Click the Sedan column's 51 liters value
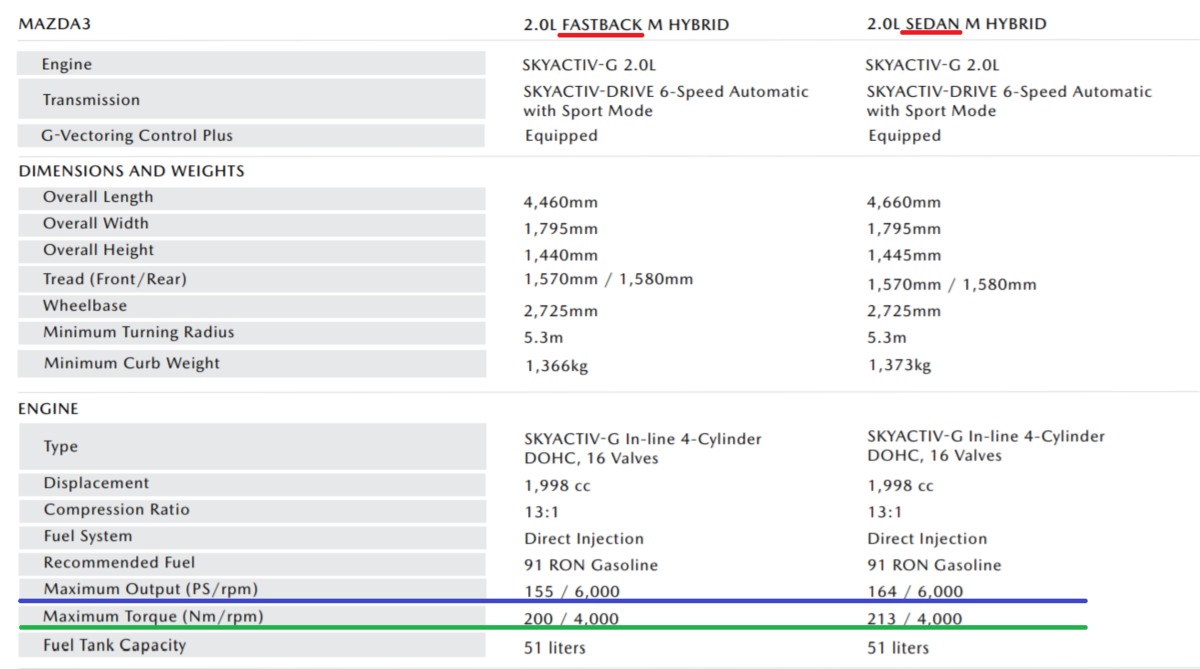Screen dimensions: 1200x669 (898, 648)
